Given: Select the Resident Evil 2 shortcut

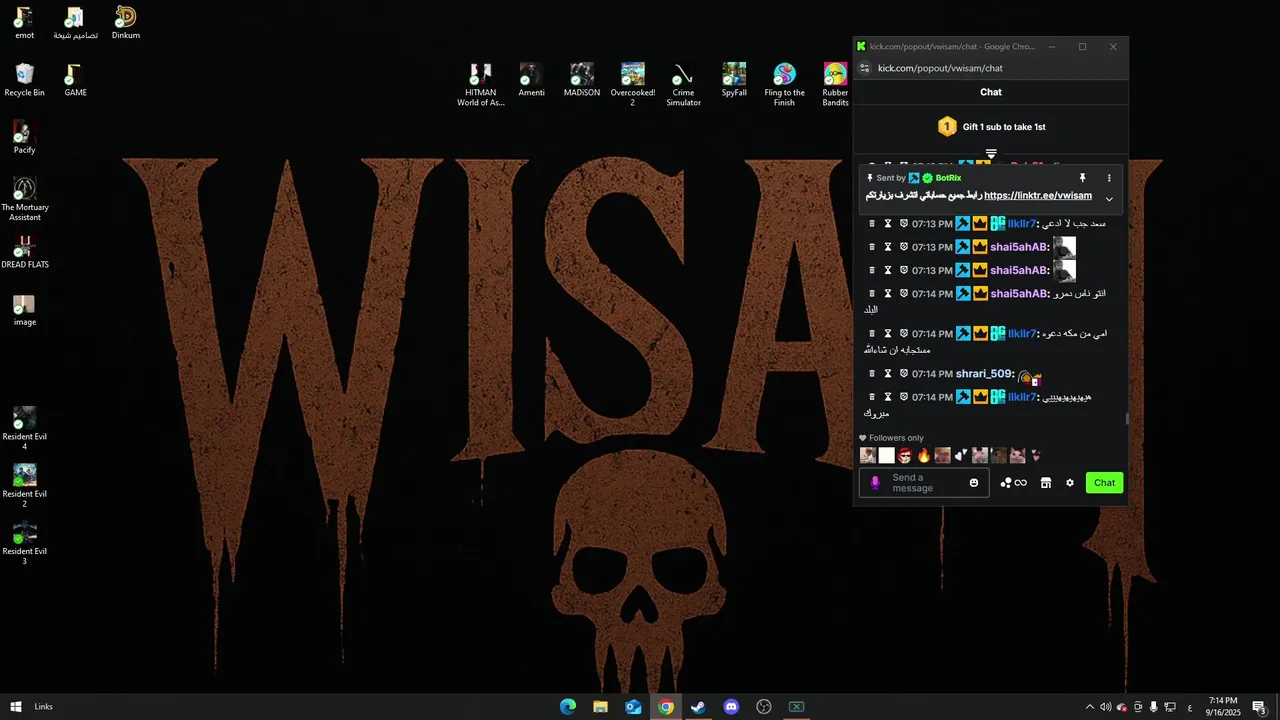Looking at the screenshot, I should click(24, 486).
